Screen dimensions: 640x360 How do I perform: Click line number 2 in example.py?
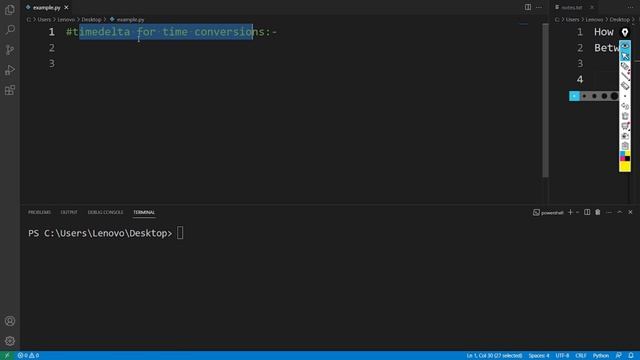[x=52, y=48]
